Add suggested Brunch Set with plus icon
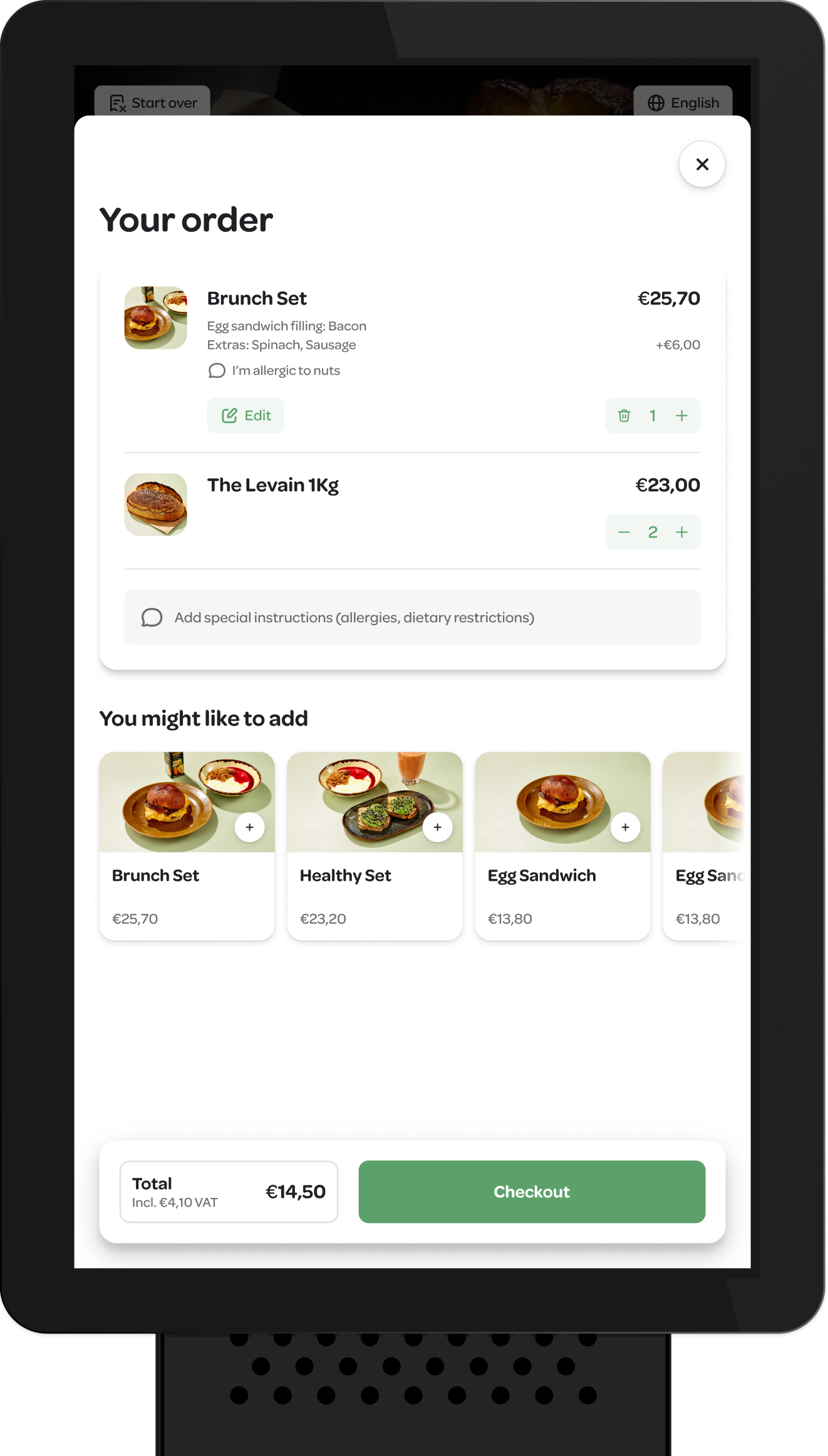The height and width of the screenshot is (1456, 828). (x=249, y=827)
